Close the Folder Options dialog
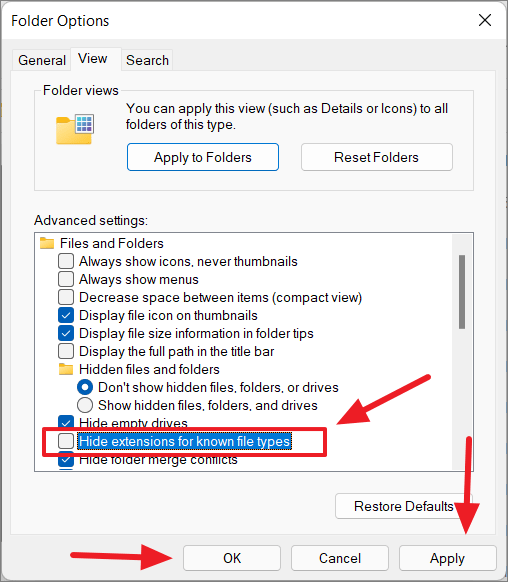The width and height of the screenshot is (508, 582). 485,20
